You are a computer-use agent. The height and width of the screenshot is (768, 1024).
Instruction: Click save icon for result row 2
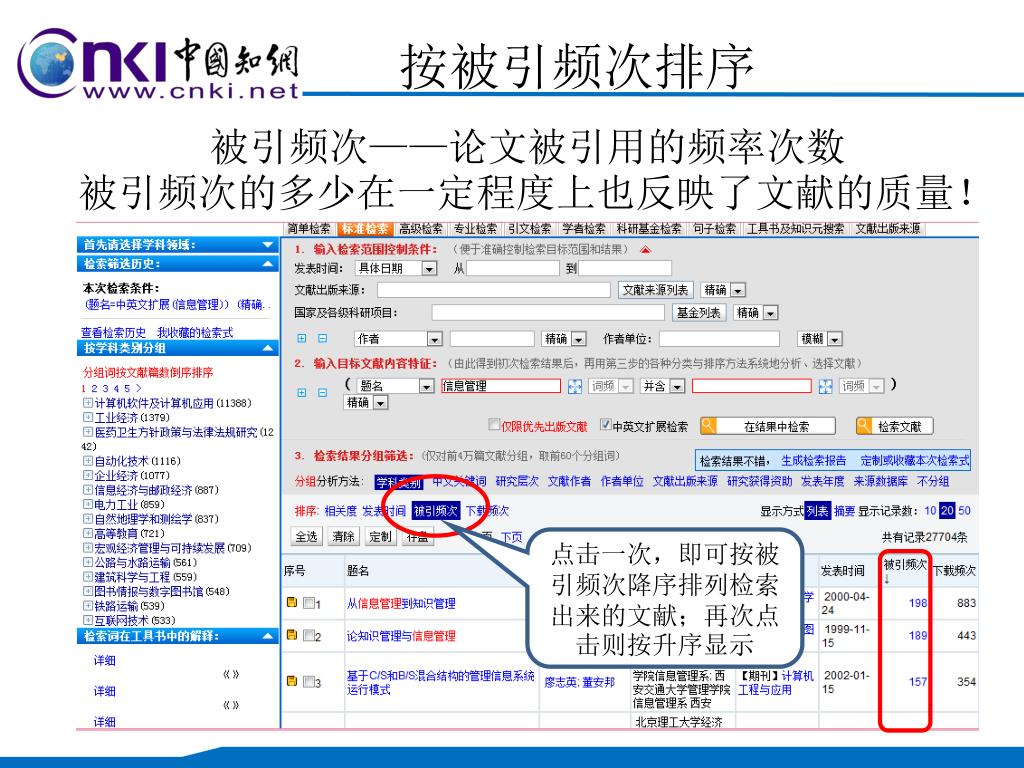(292, 634)
